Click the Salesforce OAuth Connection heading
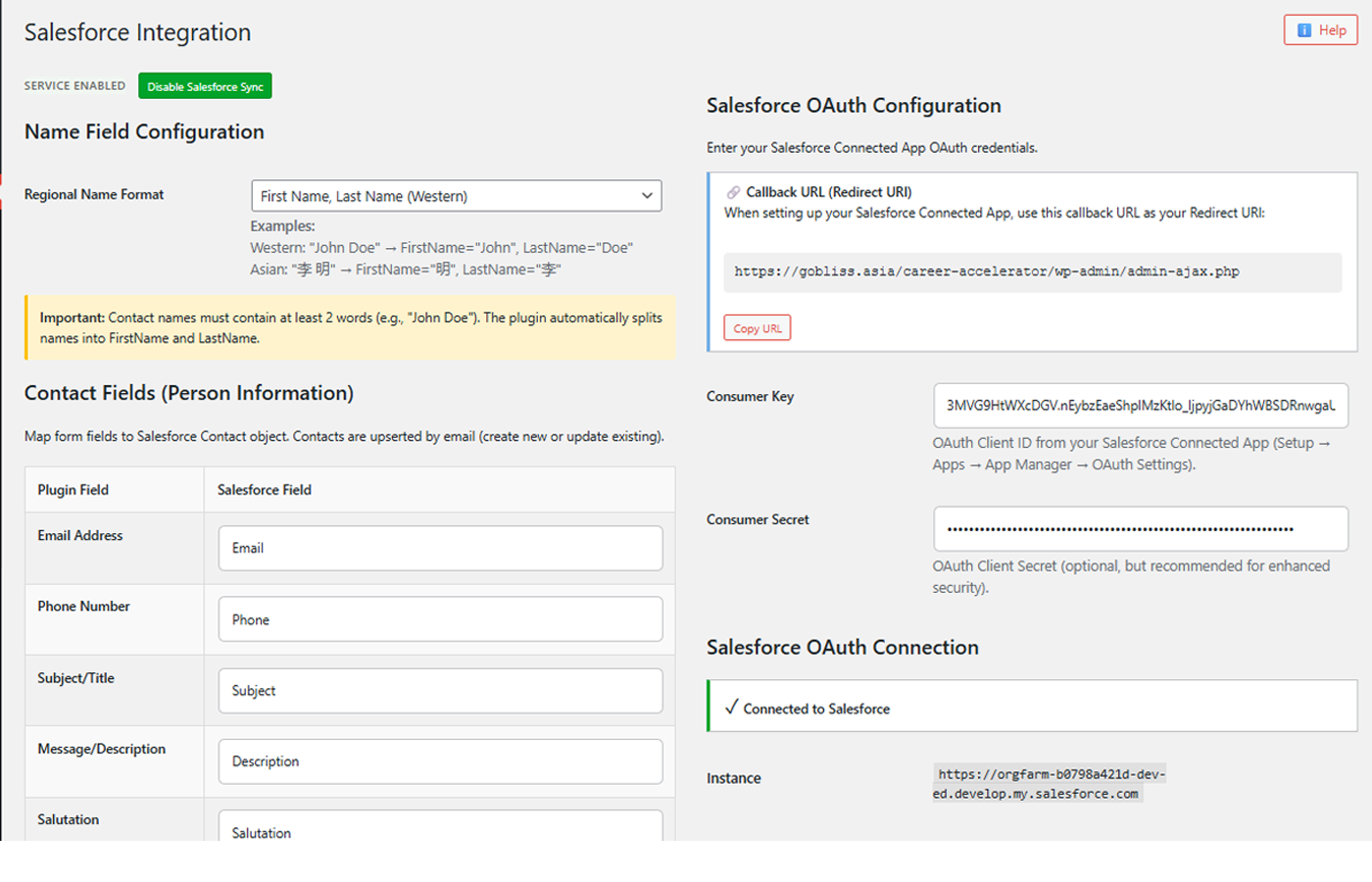Screen dimensions: 1372x882 click(x=843, y=648)
